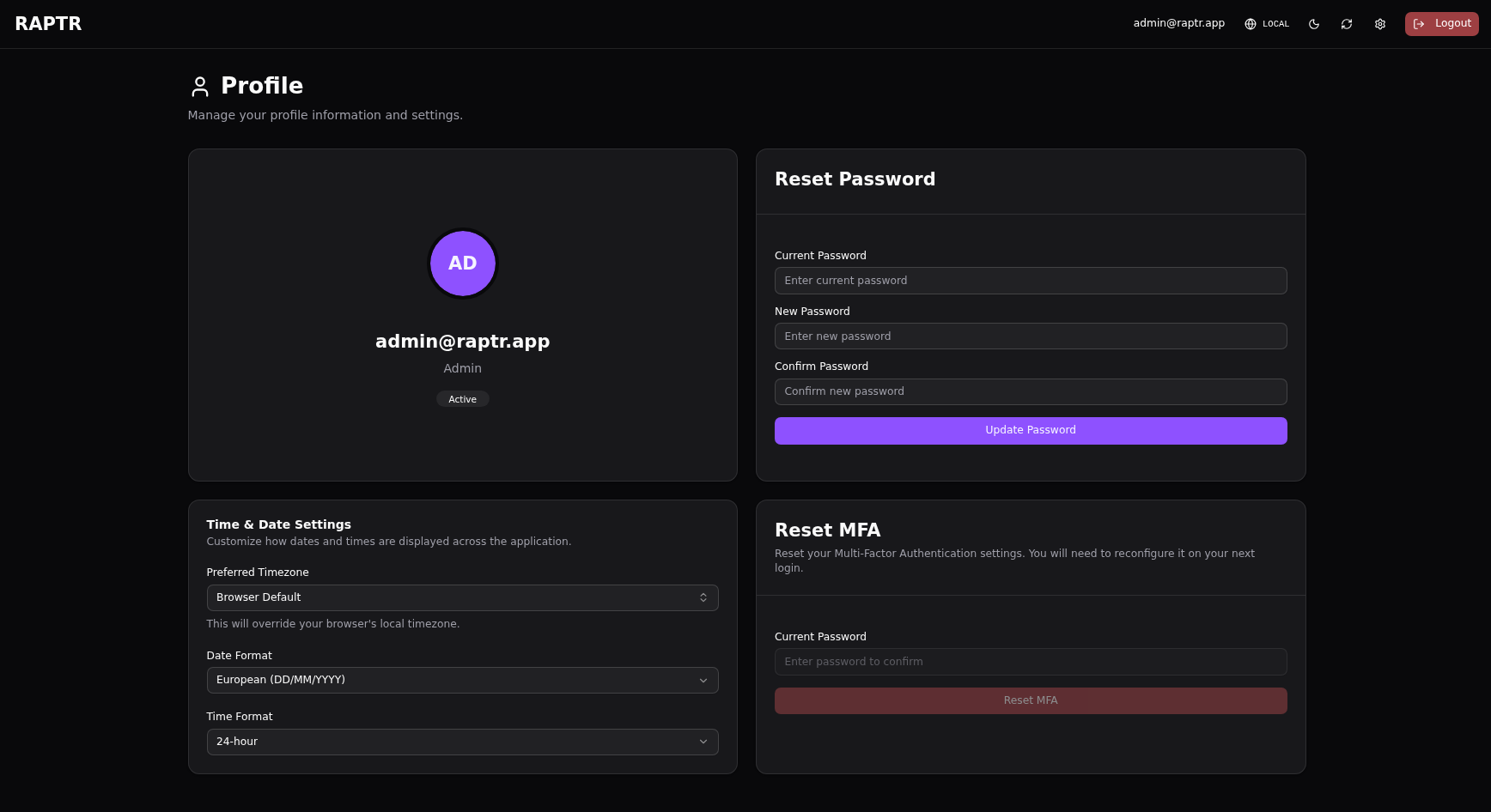The width and height of the screenshot is (1491, 812).
Task: Click the LOCAL globe timezone indicator
Action: point(1266,23)
